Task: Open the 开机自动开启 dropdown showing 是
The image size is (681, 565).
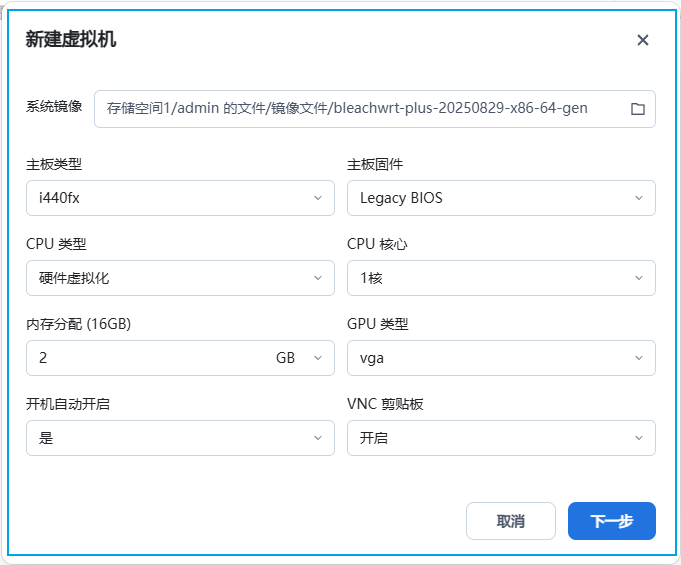Action: 180,438
